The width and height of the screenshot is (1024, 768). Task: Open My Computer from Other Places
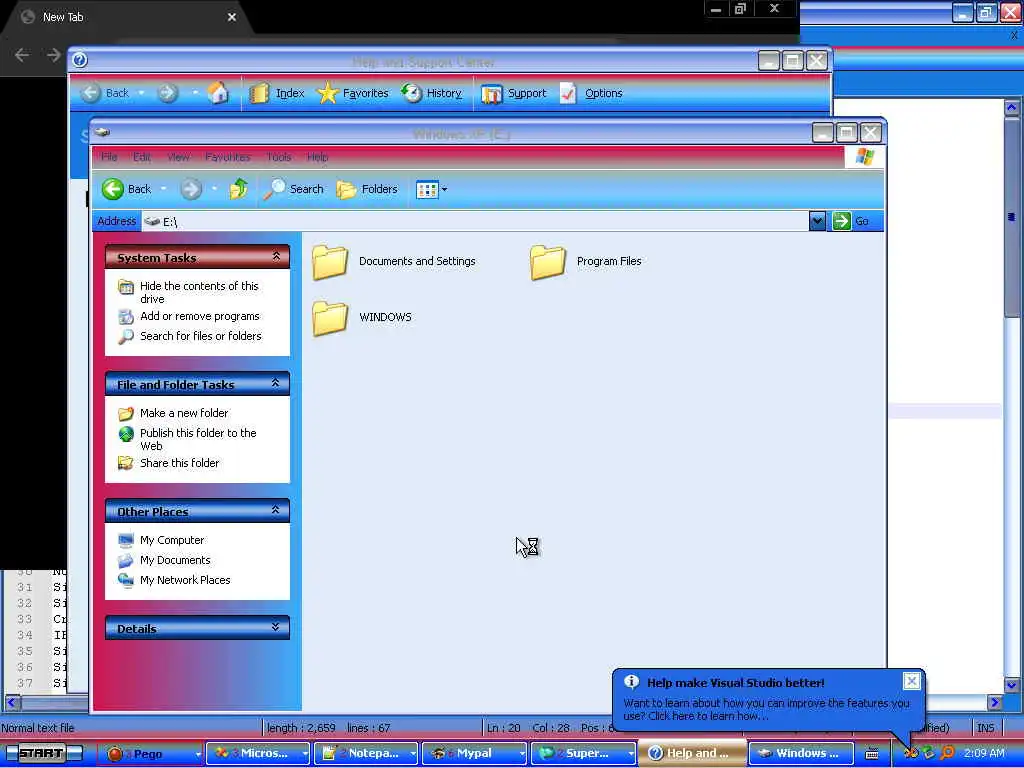[172, 540]
